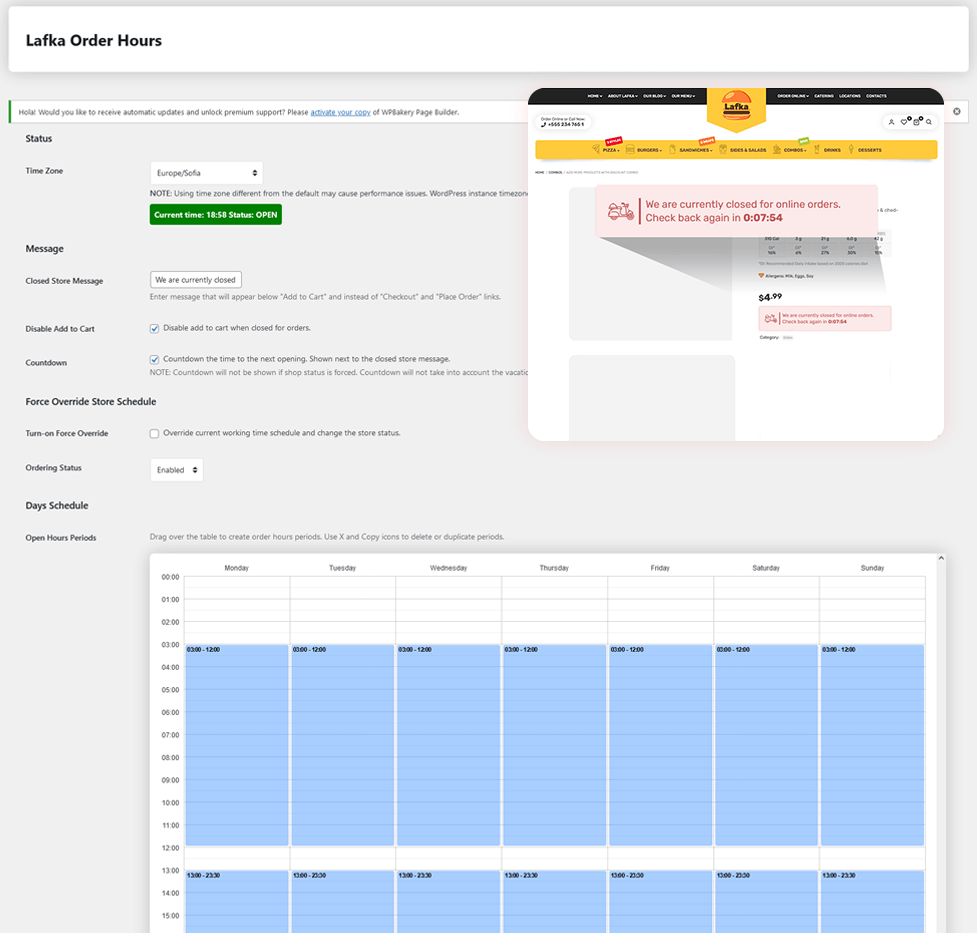This screenshot has height=933, width=977.
Task: Select Friday 03:00 - 12:00 period
Action: click(x=660, y=745)
